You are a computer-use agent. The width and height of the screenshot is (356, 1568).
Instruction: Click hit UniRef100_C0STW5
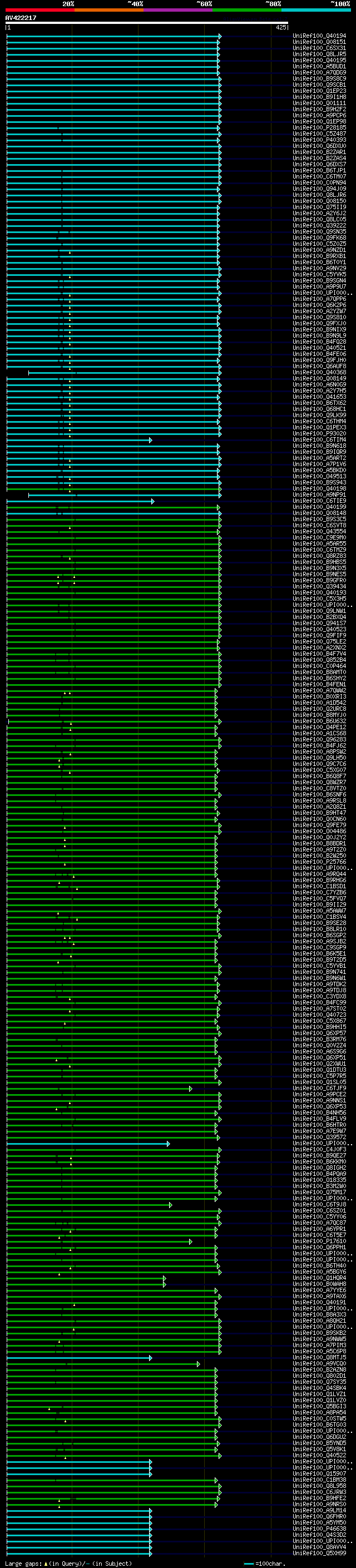[x=319, y=1419]
